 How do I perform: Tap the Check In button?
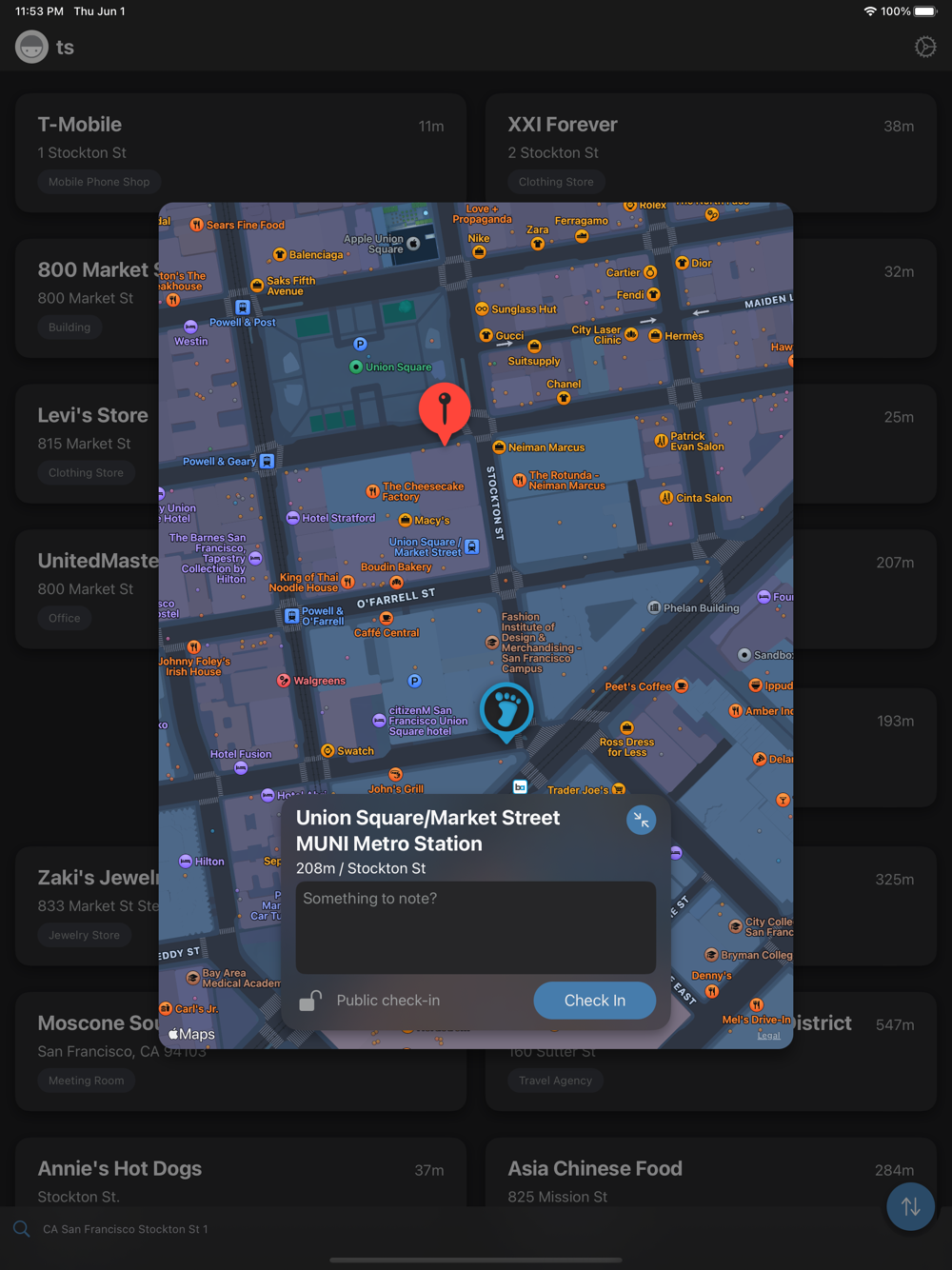594,1001
